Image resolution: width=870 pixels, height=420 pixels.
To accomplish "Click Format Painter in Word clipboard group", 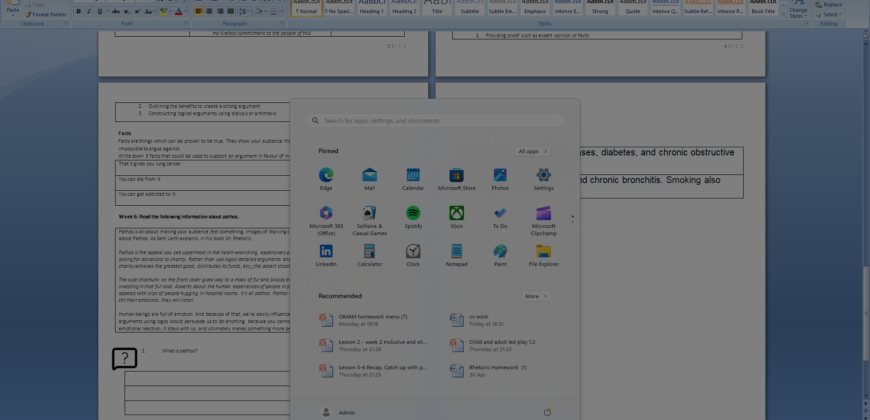I will click(45, 14).
